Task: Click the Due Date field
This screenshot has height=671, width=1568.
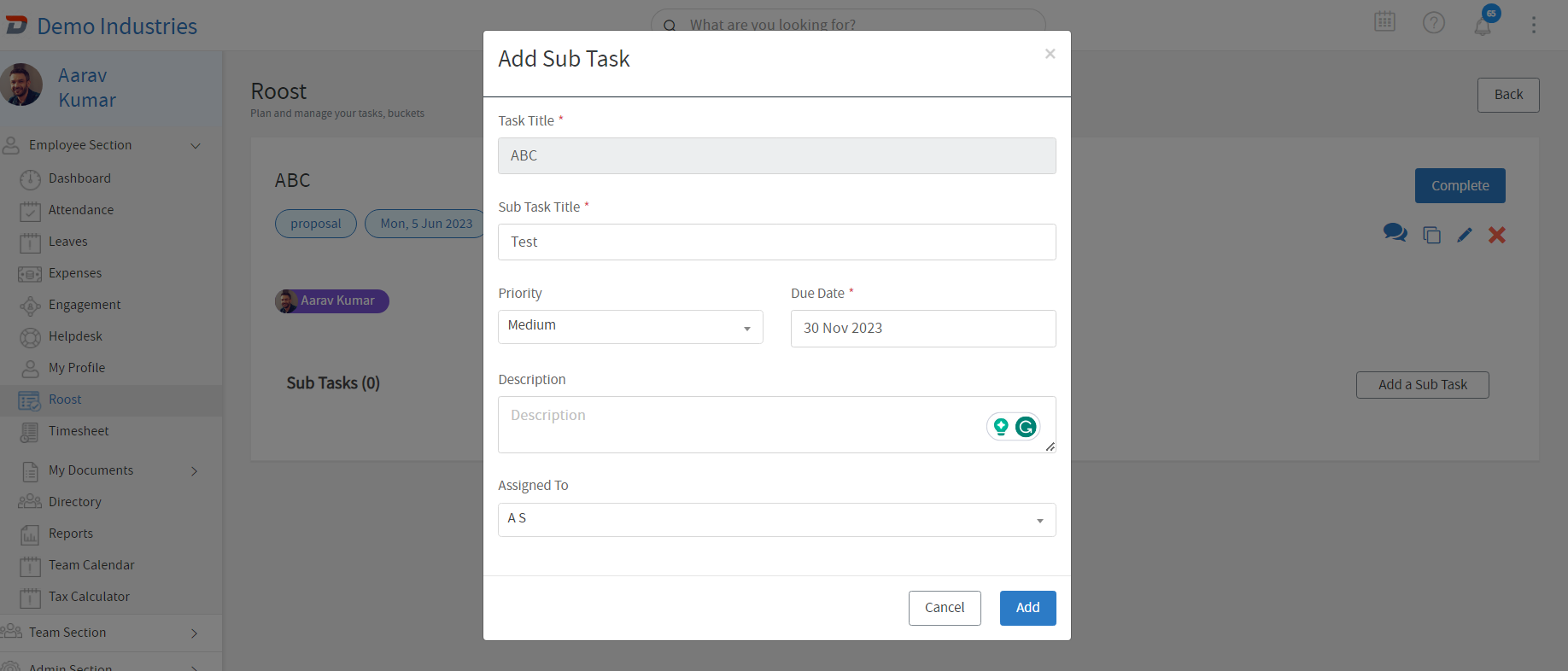Action: [x=922, y=329]
